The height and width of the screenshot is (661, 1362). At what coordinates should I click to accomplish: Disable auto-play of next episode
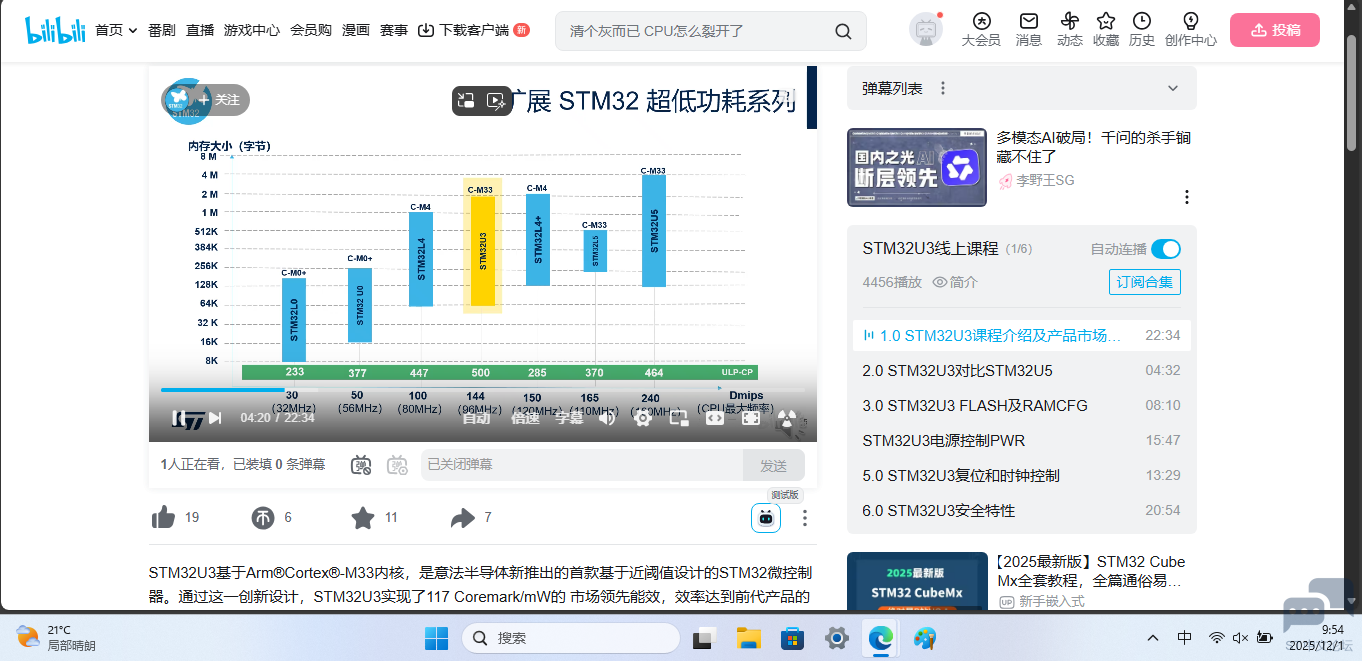[1167, 249]
